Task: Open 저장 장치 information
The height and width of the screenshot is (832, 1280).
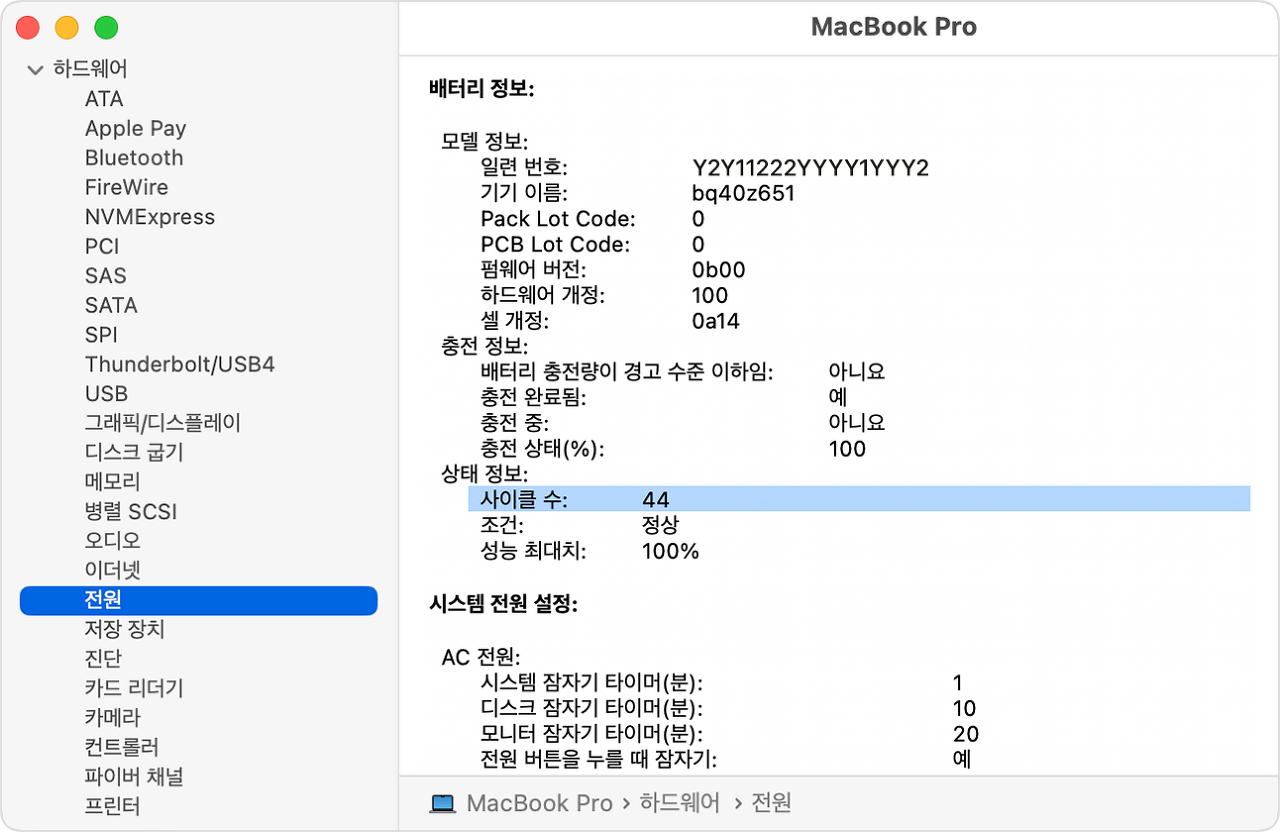Action: (125, 629)
